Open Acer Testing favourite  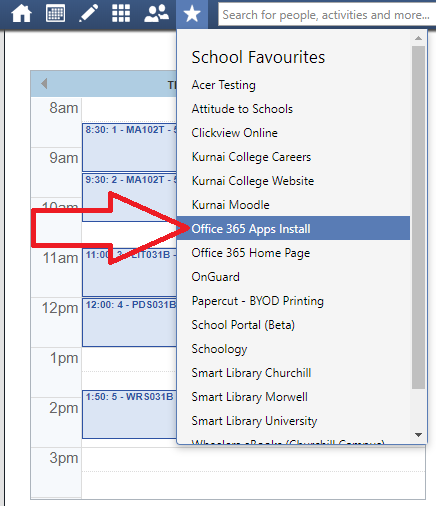[223, 85]
